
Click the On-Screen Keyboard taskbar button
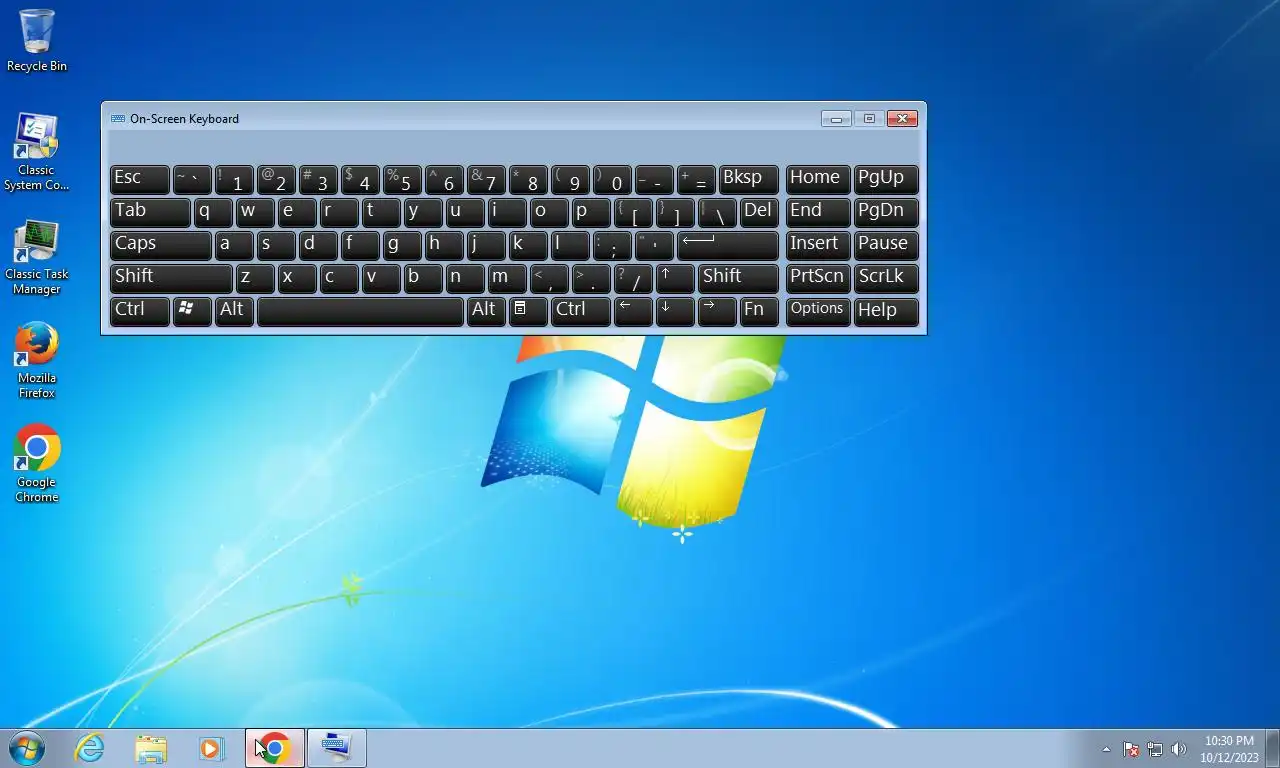pyautogui.click(x=336, y=748)
